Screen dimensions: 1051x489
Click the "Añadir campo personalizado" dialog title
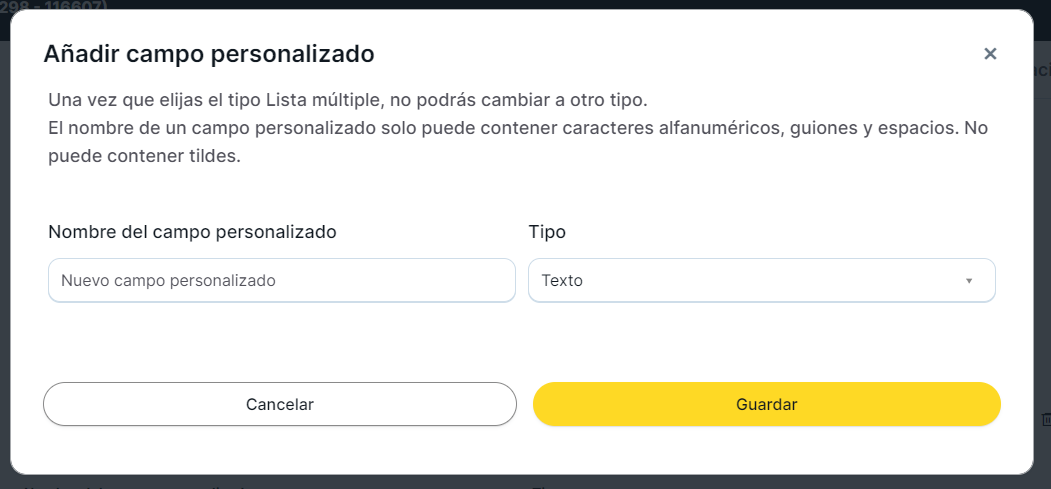[209, 54]
